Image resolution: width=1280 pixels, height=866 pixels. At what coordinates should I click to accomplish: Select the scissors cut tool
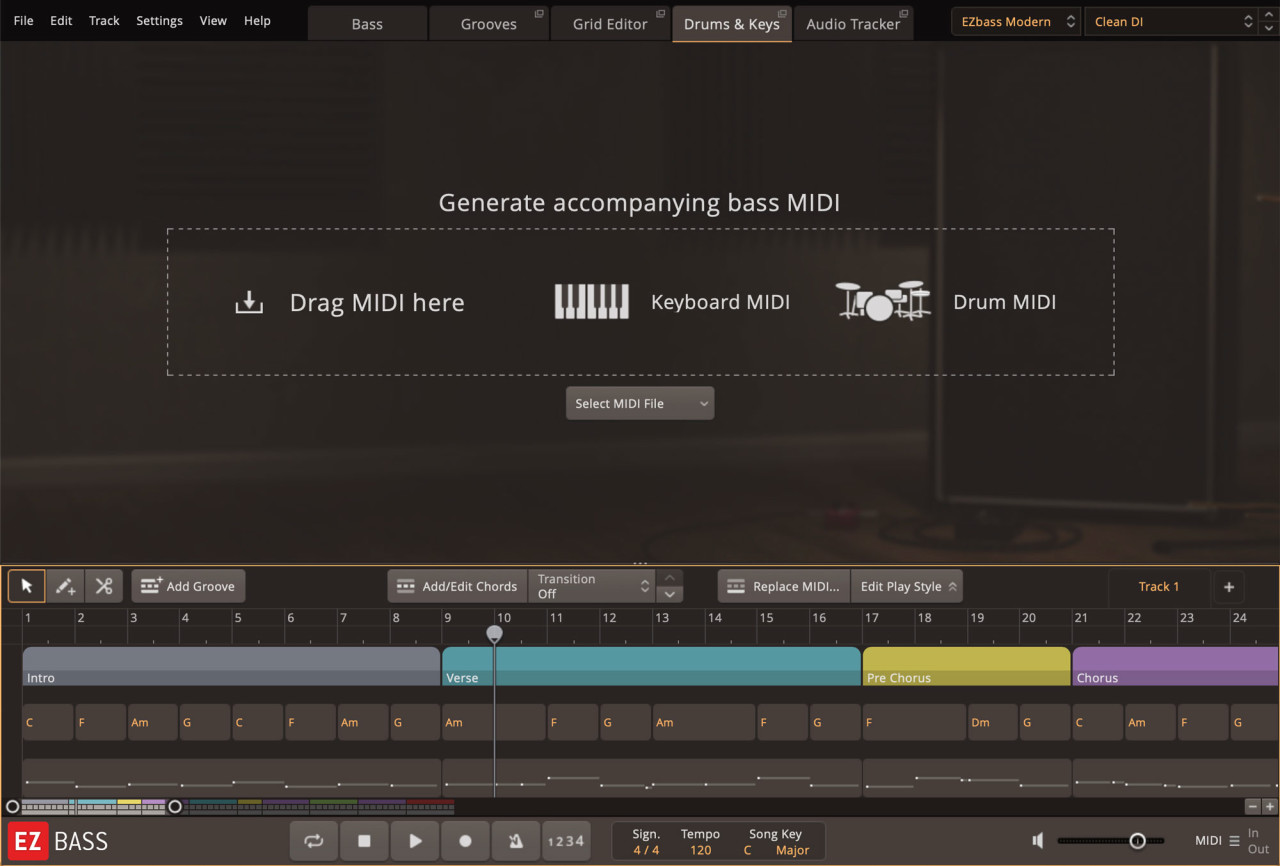click(x=104, y=586)
